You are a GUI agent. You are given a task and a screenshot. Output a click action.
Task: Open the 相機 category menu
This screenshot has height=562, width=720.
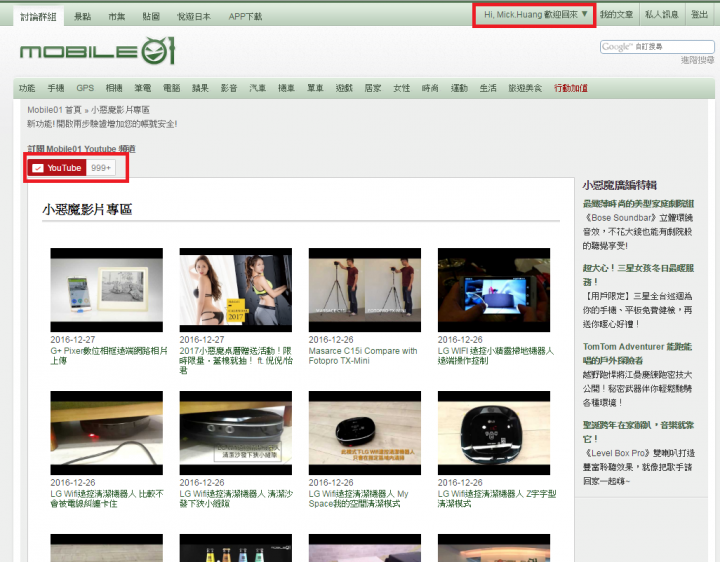[x=114, y=88]
